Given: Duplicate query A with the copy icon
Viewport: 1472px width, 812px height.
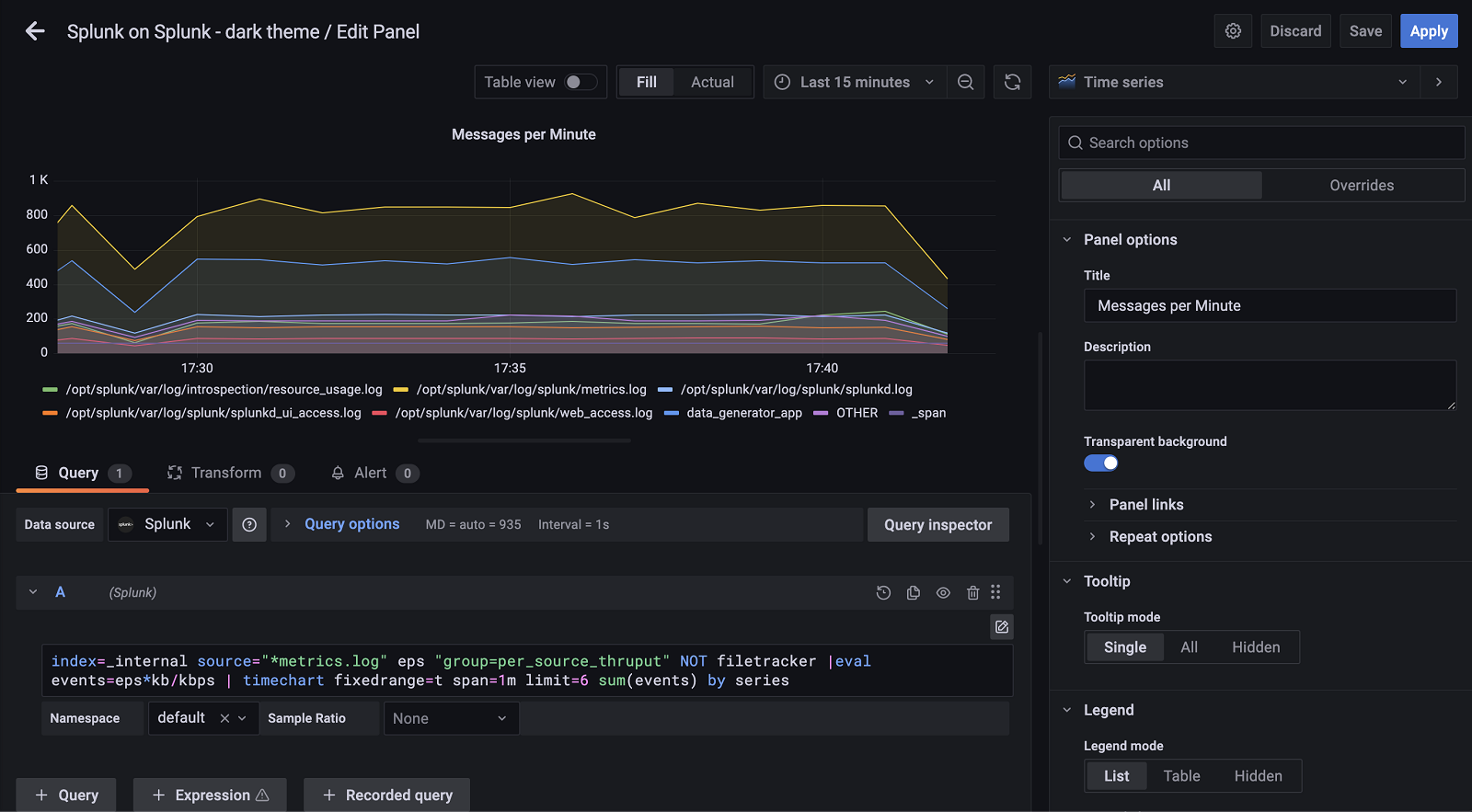Looking at the screenshot, I should pyautogui.click(x=913, y=593).
